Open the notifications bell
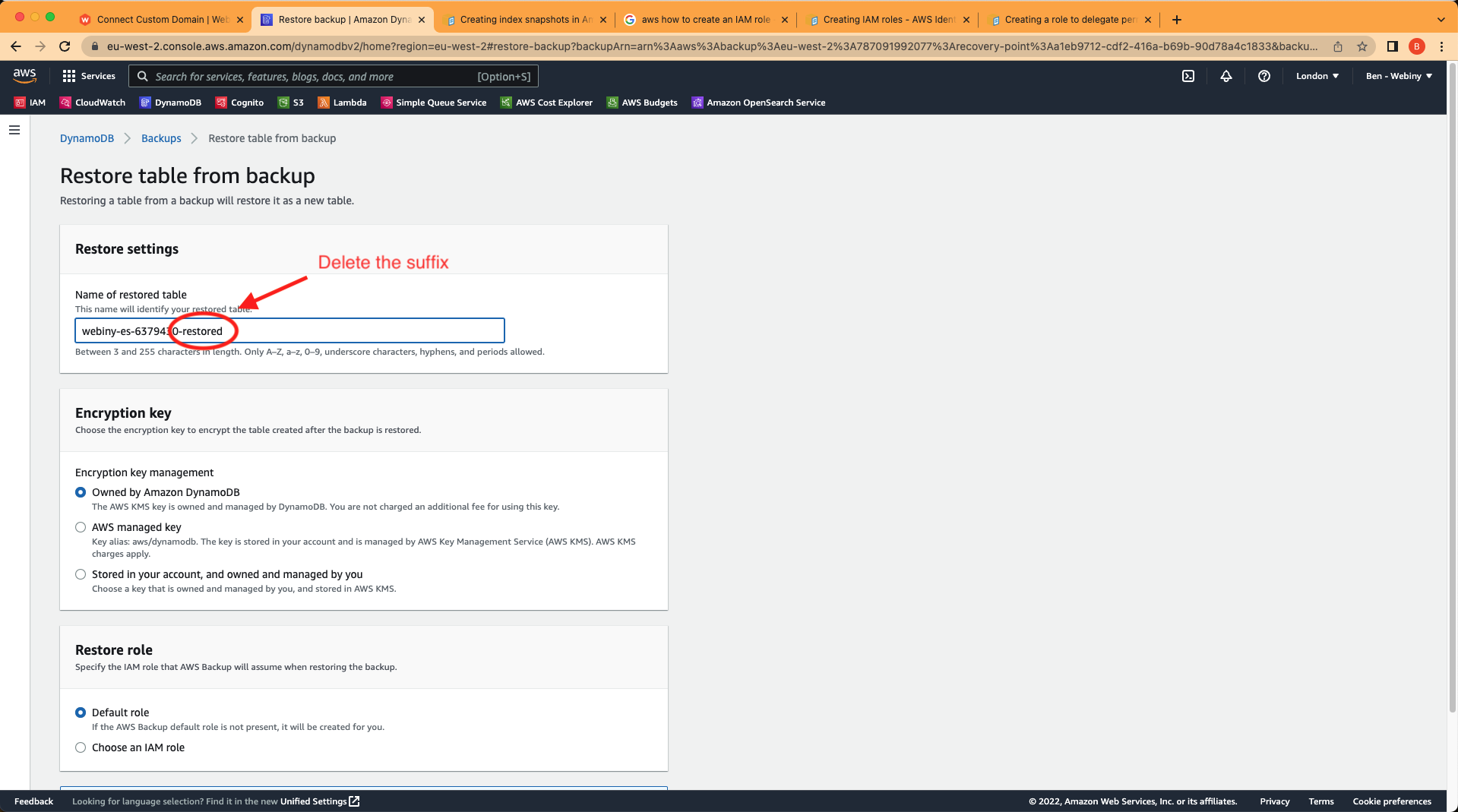 coord(1226,76)
